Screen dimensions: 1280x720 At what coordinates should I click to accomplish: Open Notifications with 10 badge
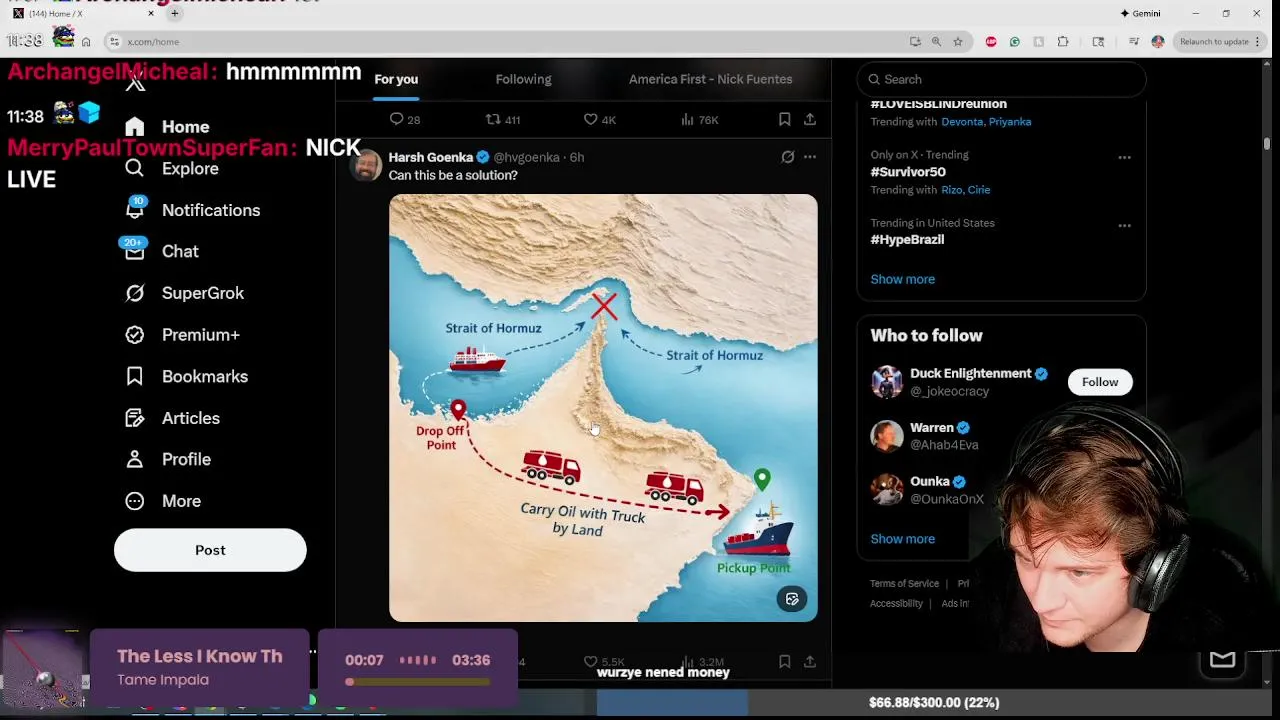(192, 210)
